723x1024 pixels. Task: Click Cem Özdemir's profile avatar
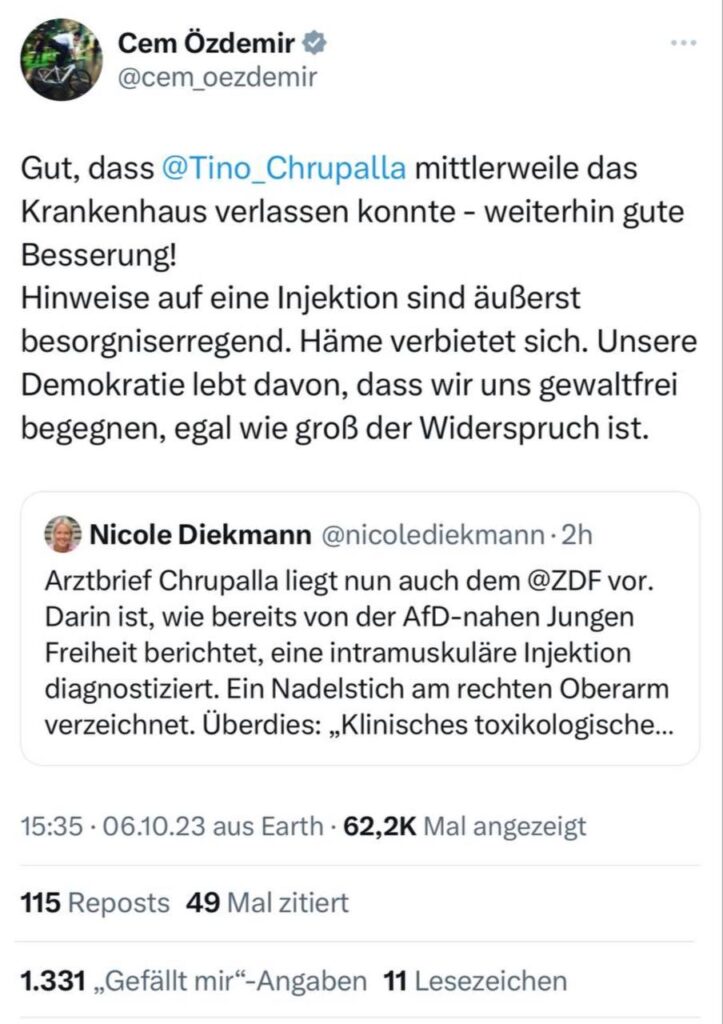click(x=62, y=61)
